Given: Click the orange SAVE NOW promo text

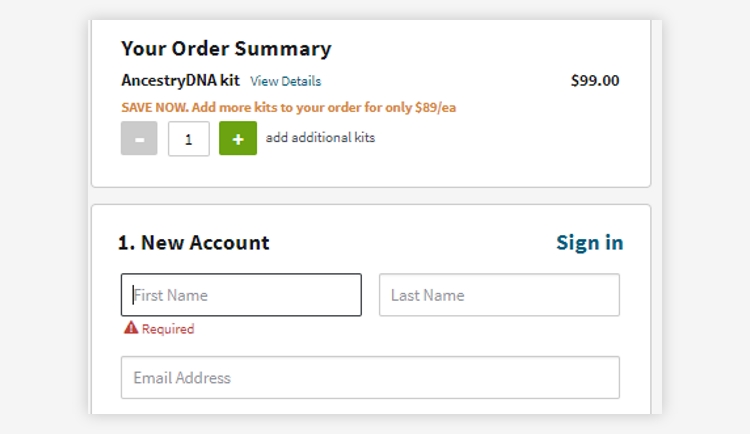Looking at the screenshot, I should coord(288,107).
